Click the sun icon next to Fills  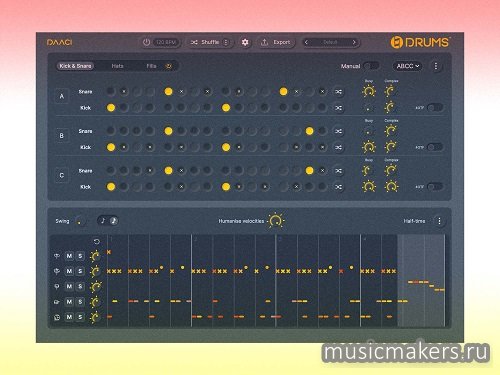(169, 66)
